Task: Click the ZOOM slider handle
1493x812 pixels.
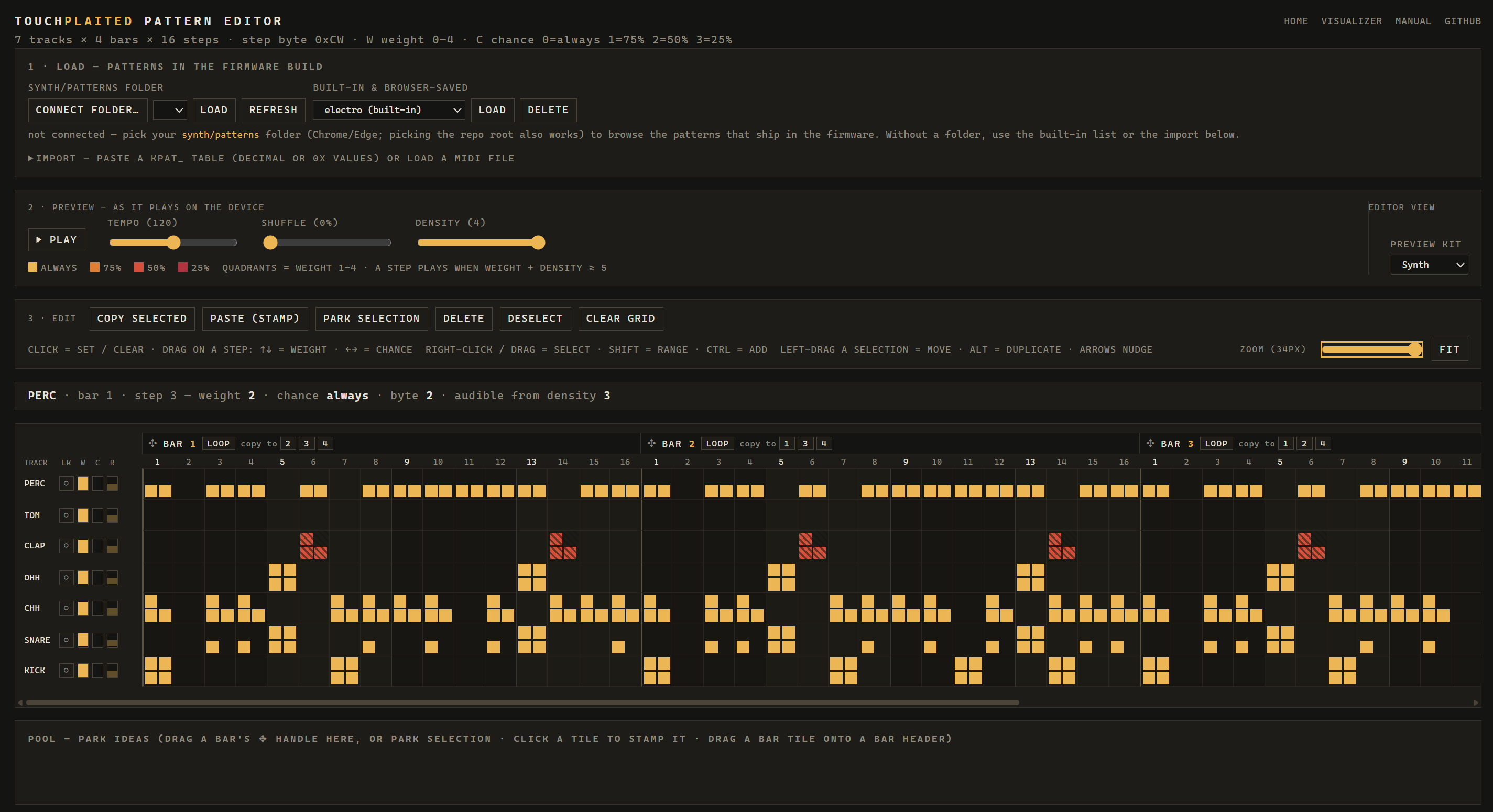Action: 1415,349
